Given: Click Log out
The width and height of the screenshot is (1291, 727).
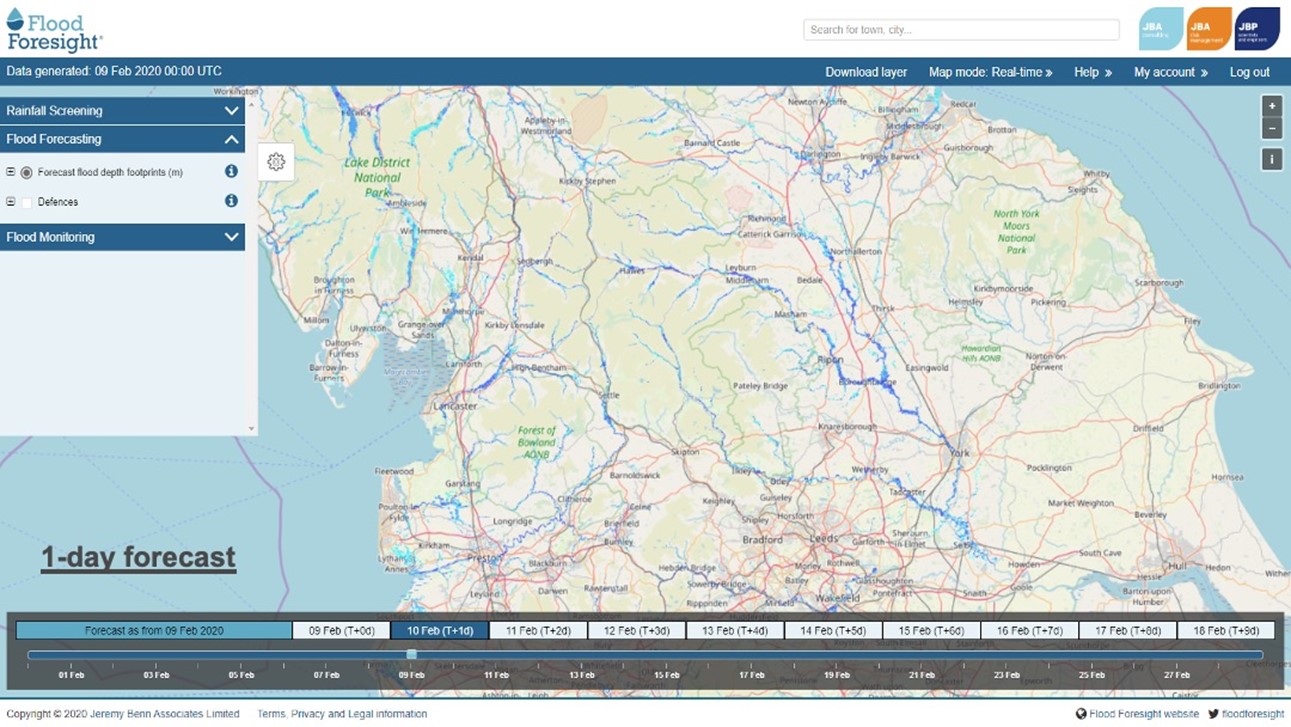Looking at the screenshot, I should pyautogui.click(x=1249, y=72).
